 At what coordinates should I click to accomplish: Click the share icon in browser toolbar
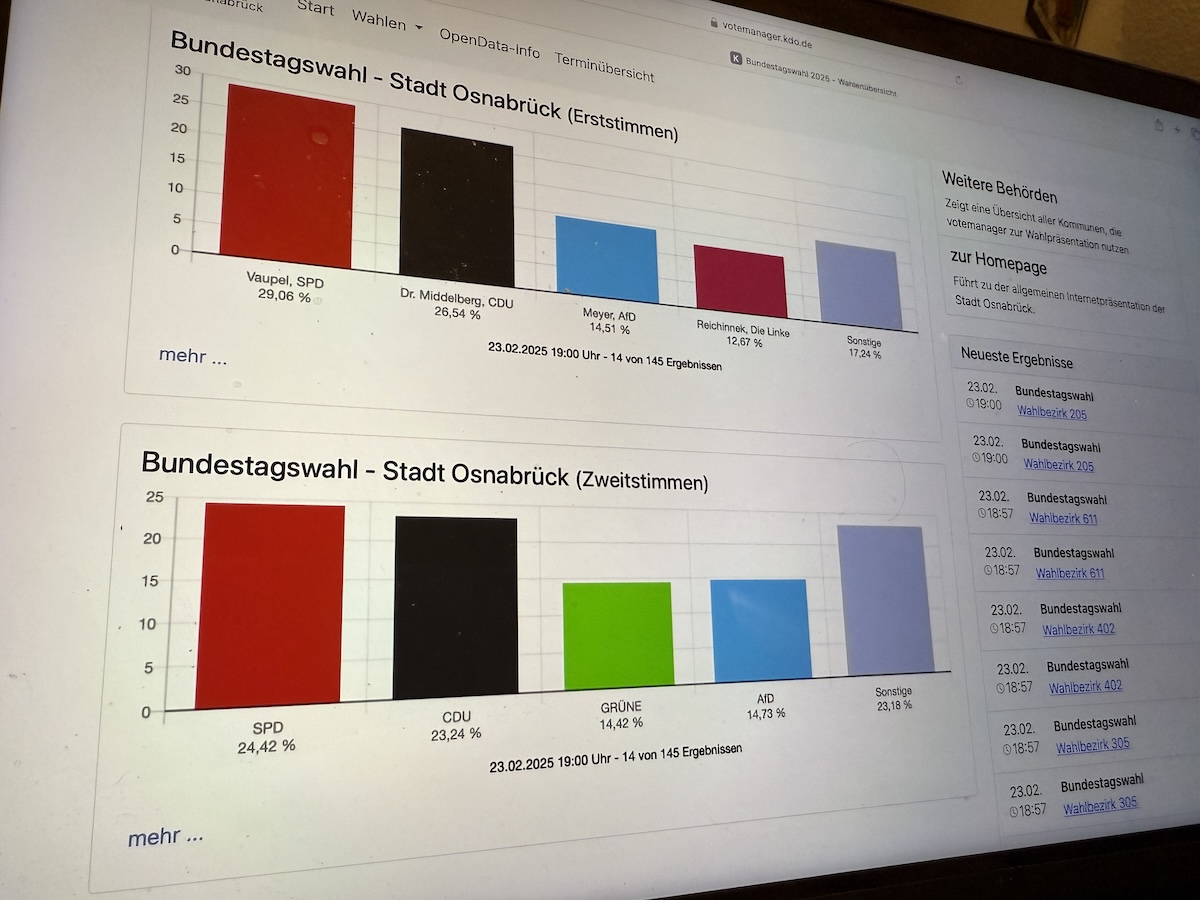click(x=1158, y=125)
